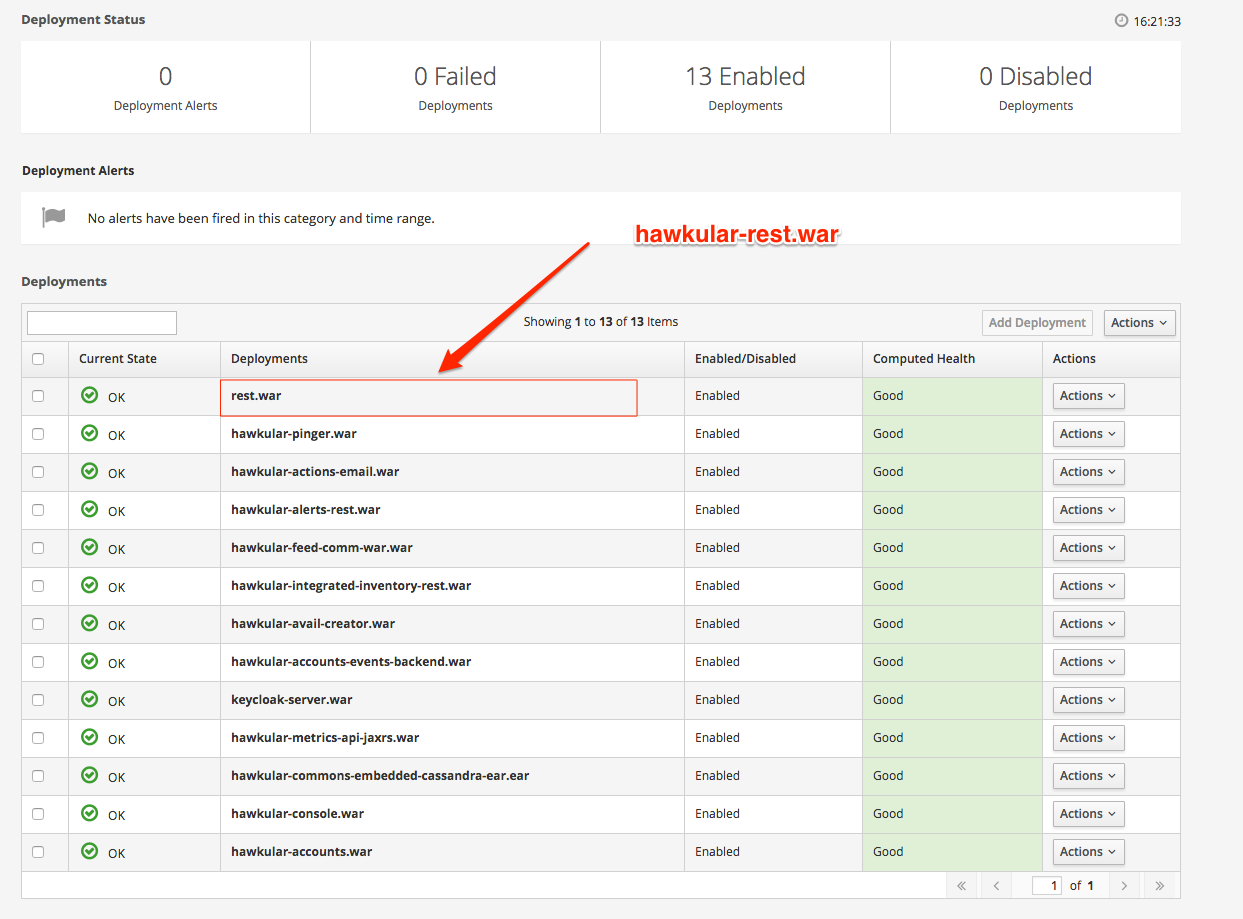This screenshot has width=1243, height=919.
Task: Sort by the Computed Health column header
Action: tap(923, 359)
